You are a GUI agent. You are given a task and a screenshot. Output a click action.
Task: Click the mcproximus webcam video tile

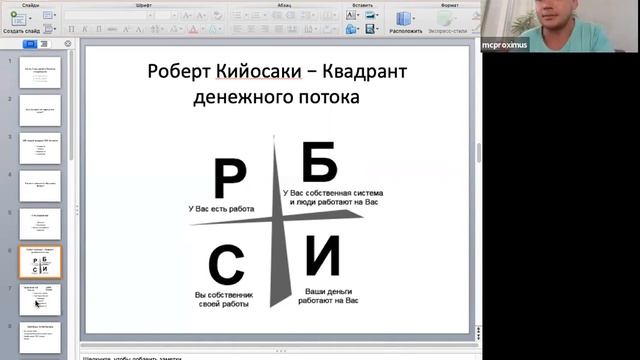point(560,26)
